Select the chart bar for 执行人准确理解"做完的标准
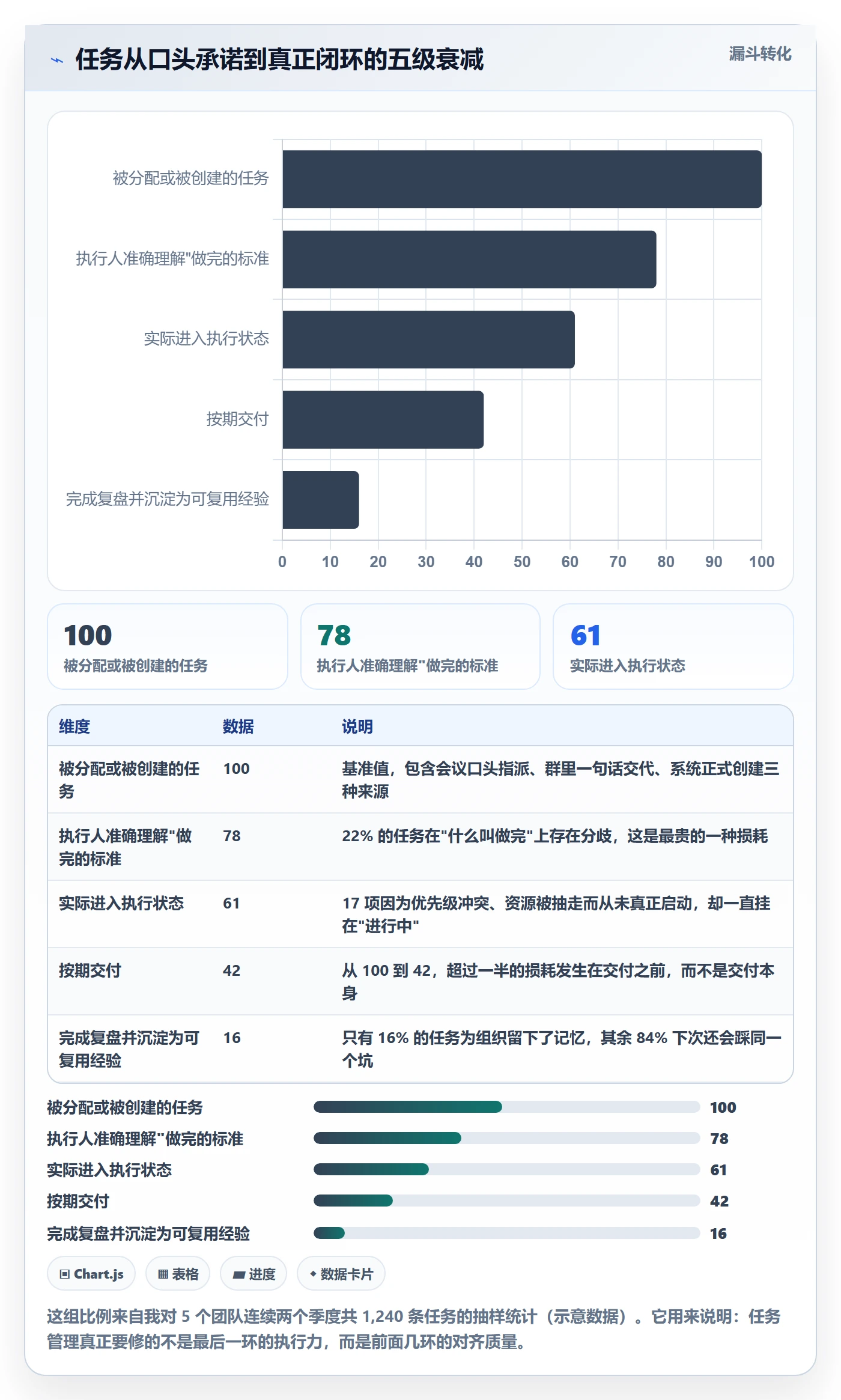 (469, 260)
